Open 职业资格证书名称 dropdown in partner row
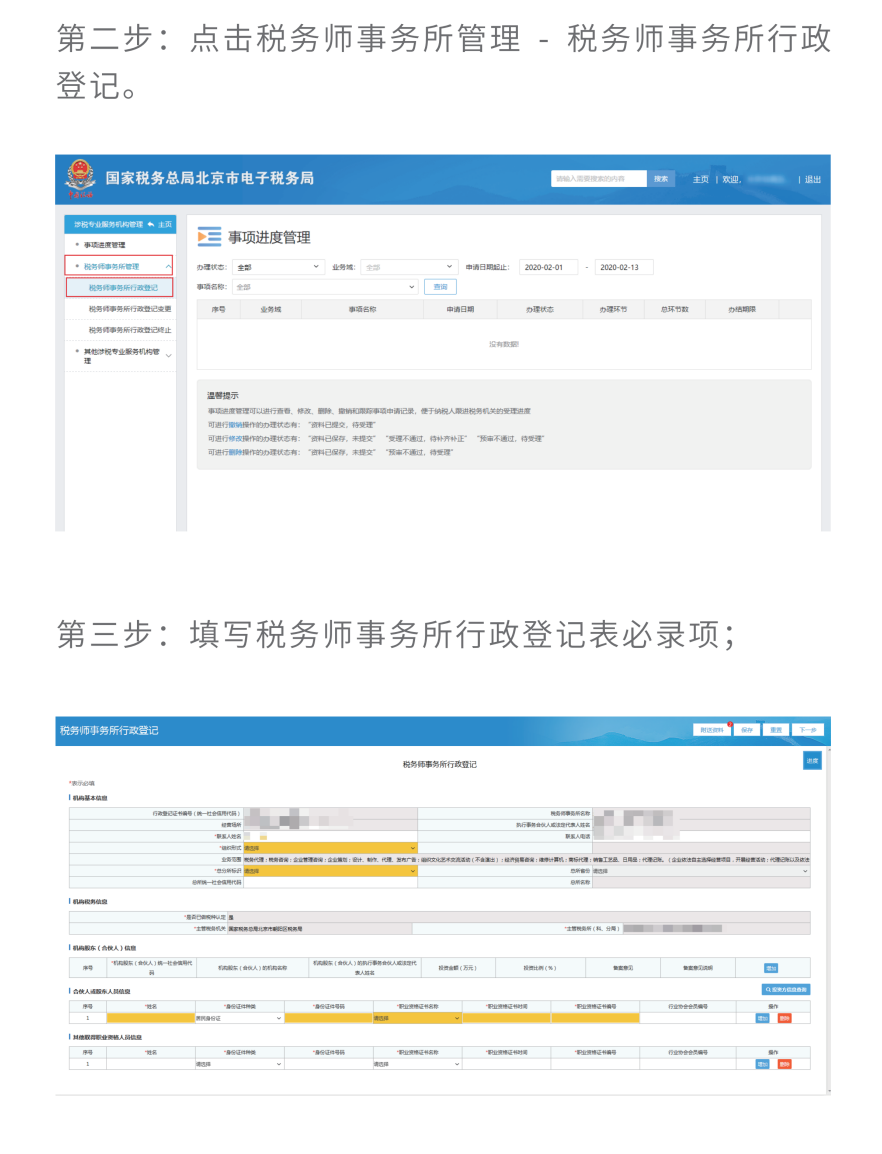Screen dimensions: 882x1154 click(x=417, y=1019)
